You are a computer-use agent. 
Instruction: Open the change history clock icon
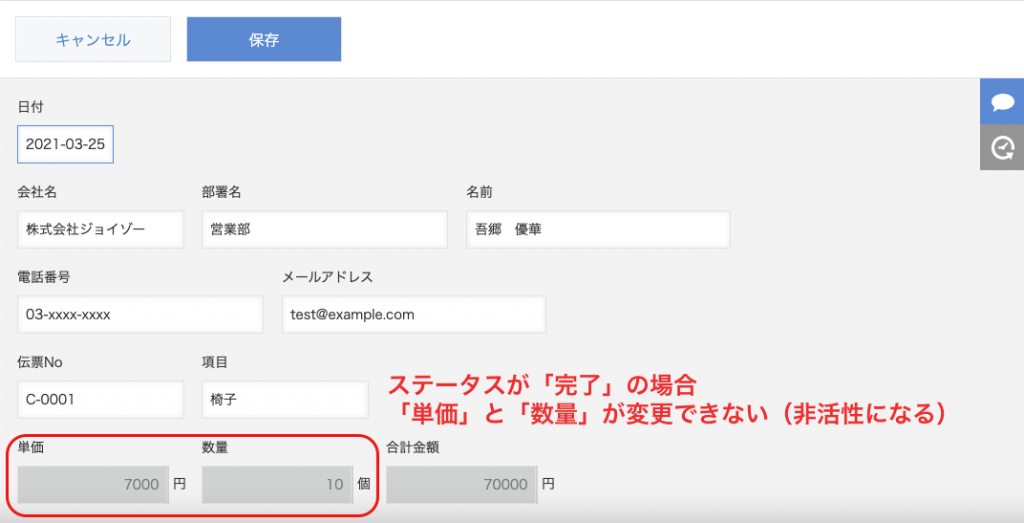[x=1002, y=148]
